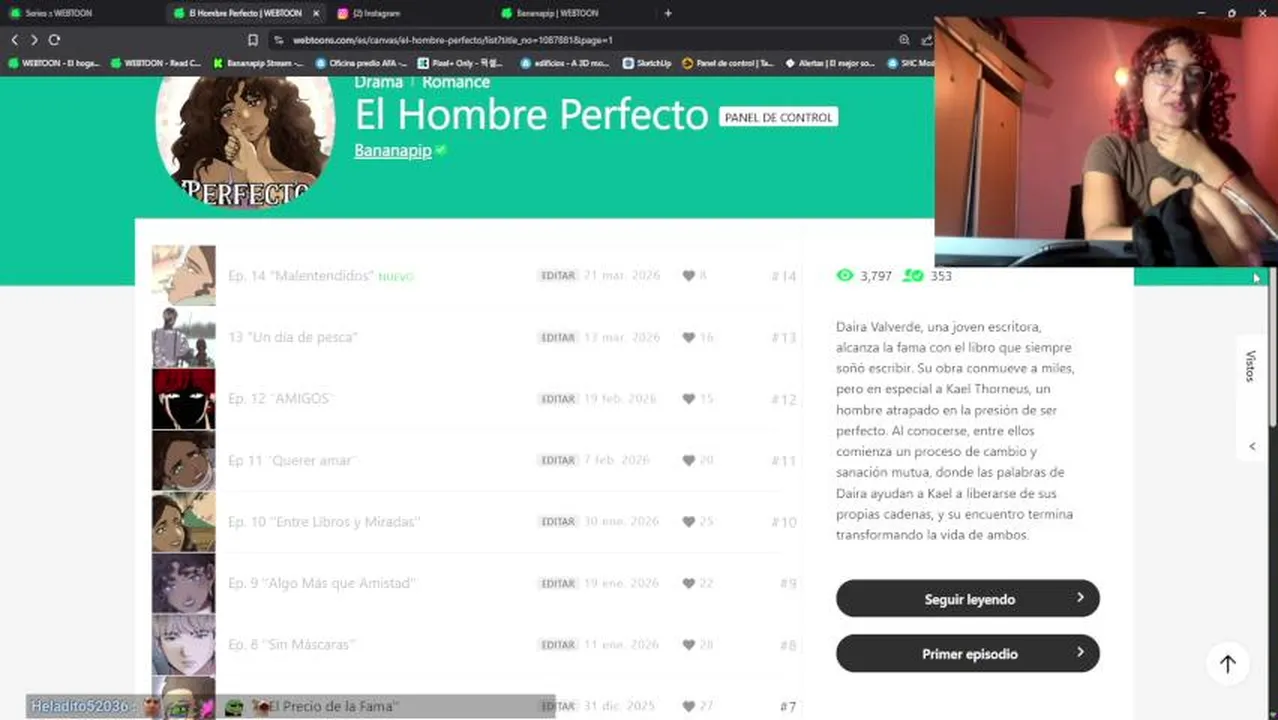Open a new browser tab
The height and width of the screenshot is (720, 1278).
668,13
